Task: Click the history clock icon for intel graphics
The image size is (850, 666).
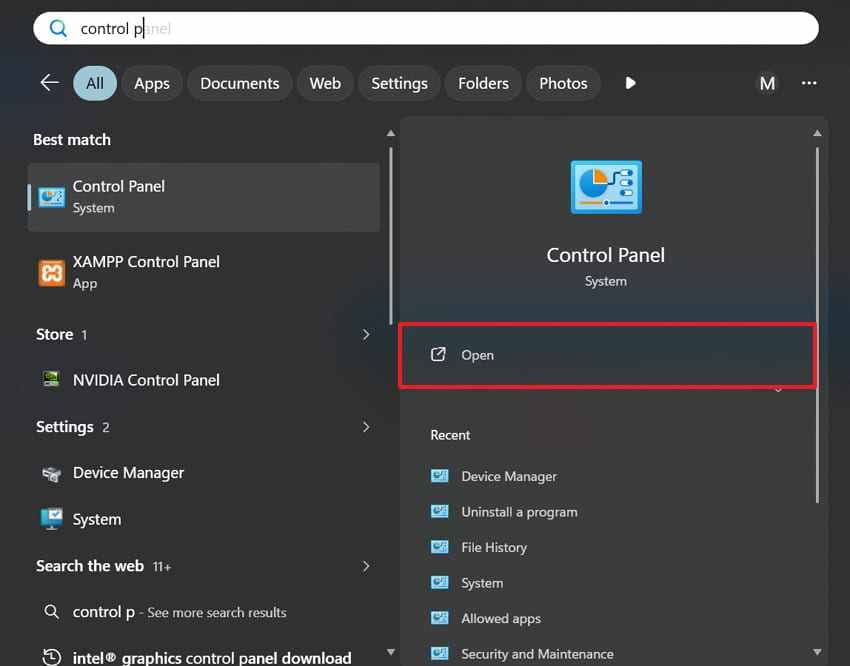Action: tap(51, 657)
